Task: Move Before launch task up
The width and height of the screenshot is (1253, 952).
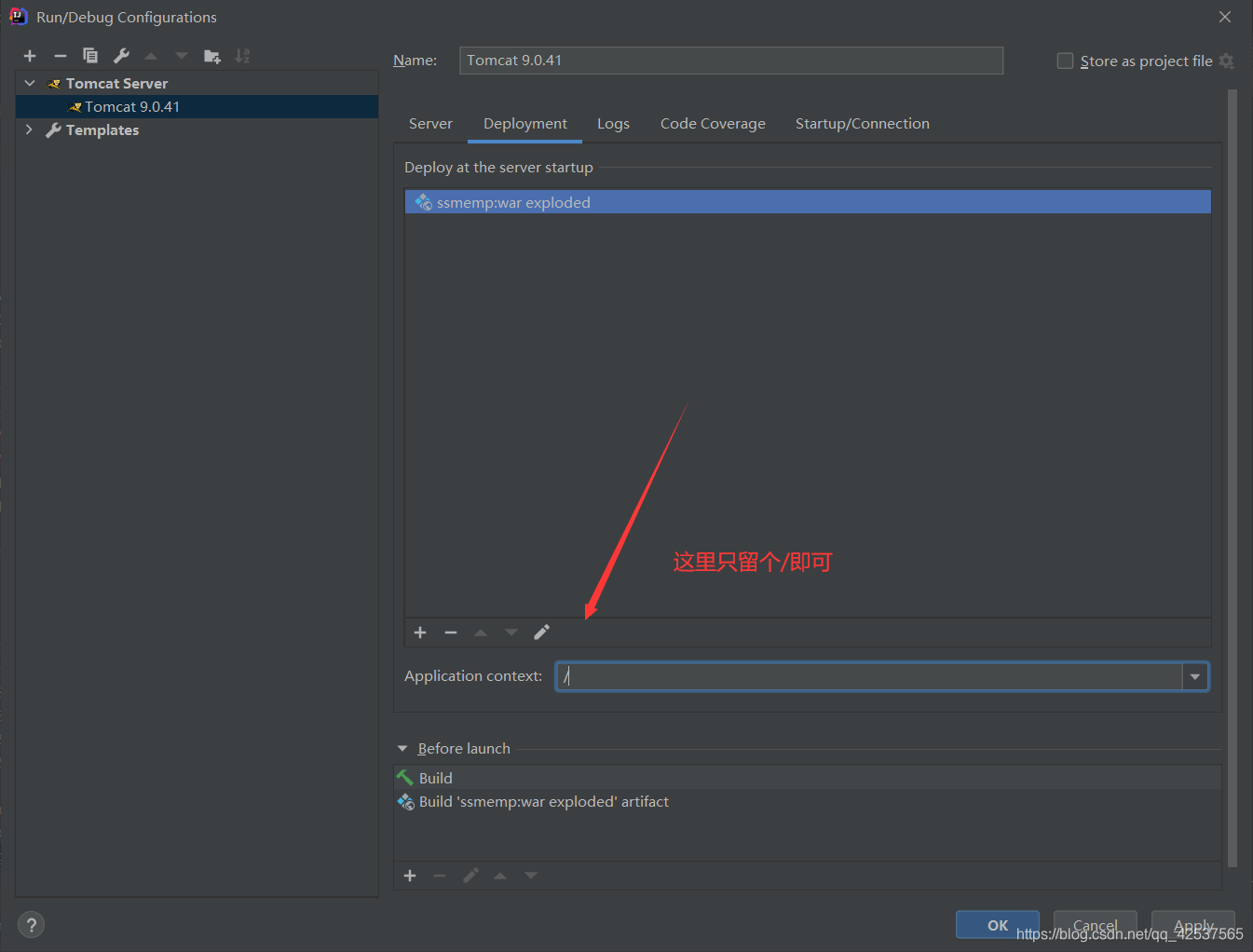Action: coord(500,876)
